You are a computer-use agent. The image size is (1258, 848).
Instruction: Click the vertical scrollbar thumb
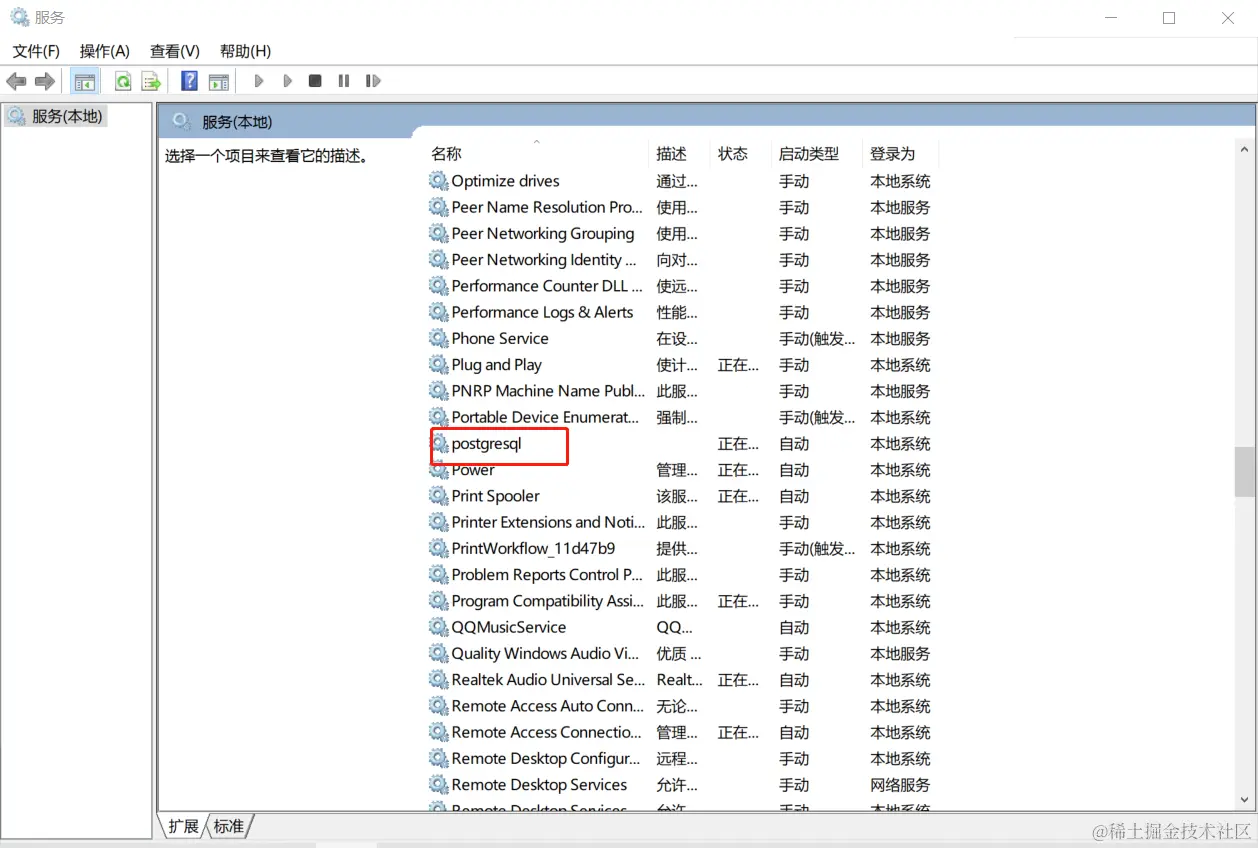pos(1245,471)
